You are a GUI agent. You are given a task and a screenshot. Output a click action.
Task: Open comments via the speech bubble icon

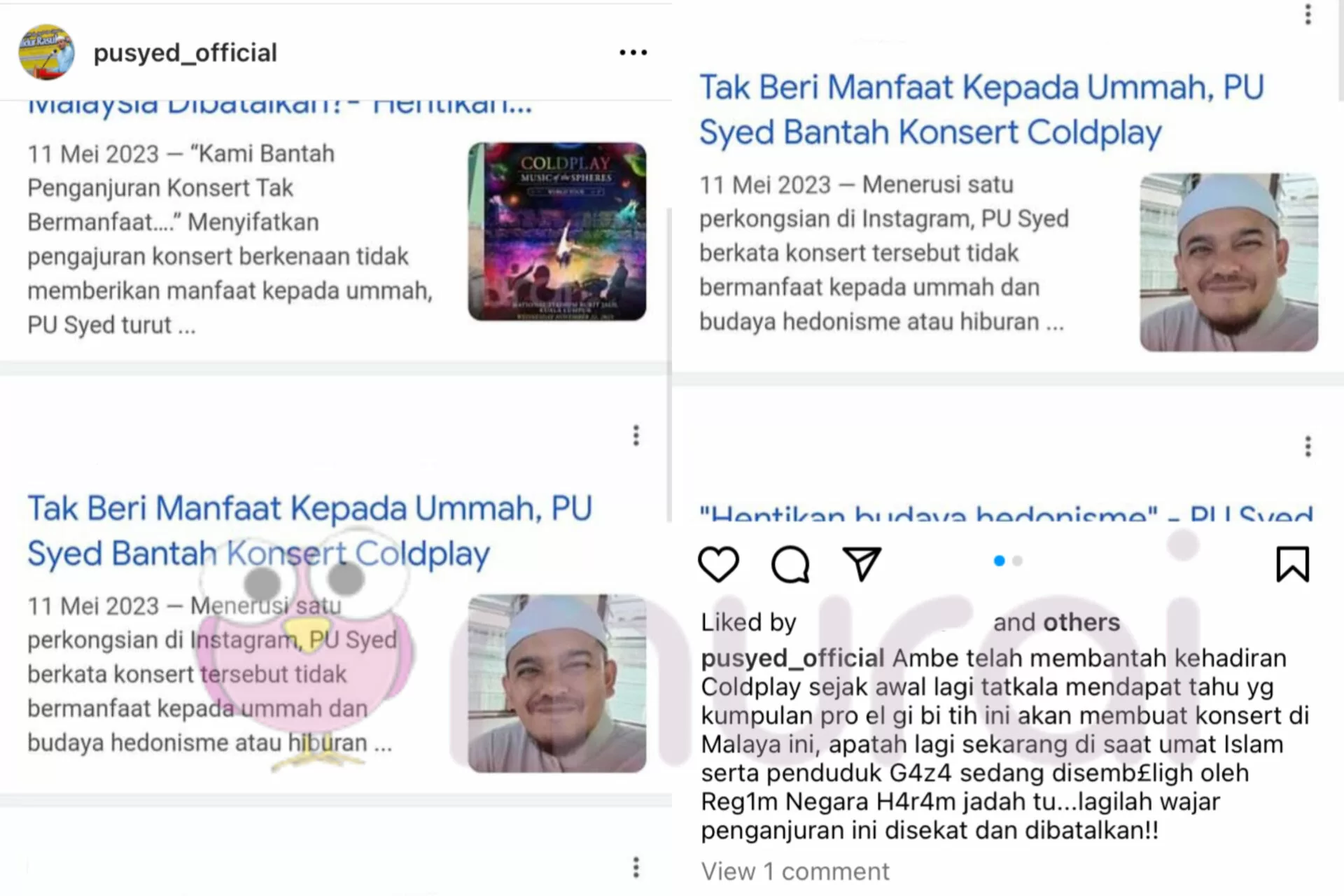click(790, 564)
